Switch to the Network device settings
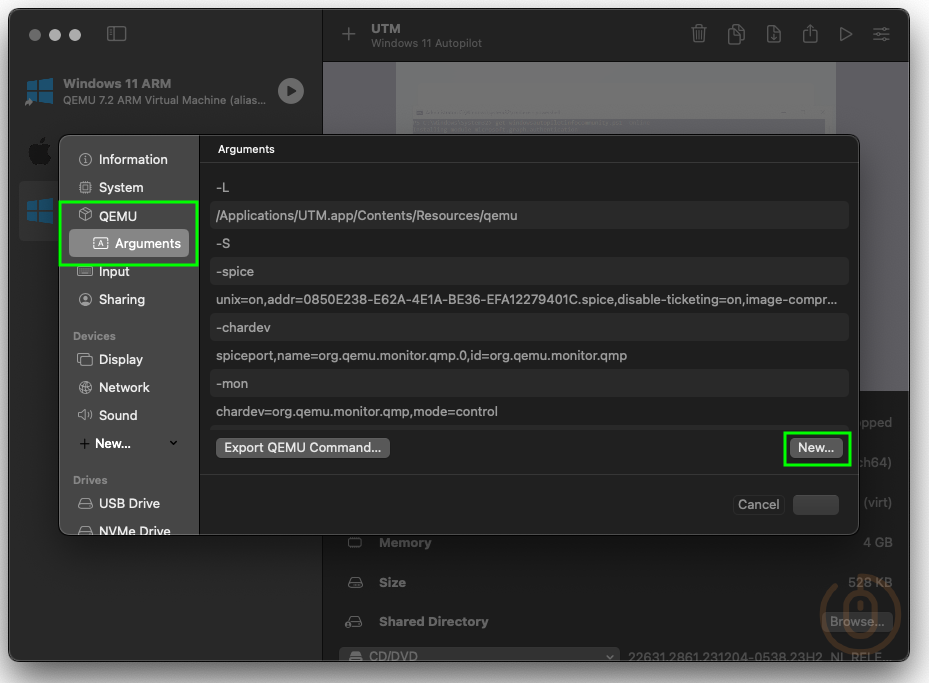This screenshot has height=683, width=929. click(x=114, y=387)
